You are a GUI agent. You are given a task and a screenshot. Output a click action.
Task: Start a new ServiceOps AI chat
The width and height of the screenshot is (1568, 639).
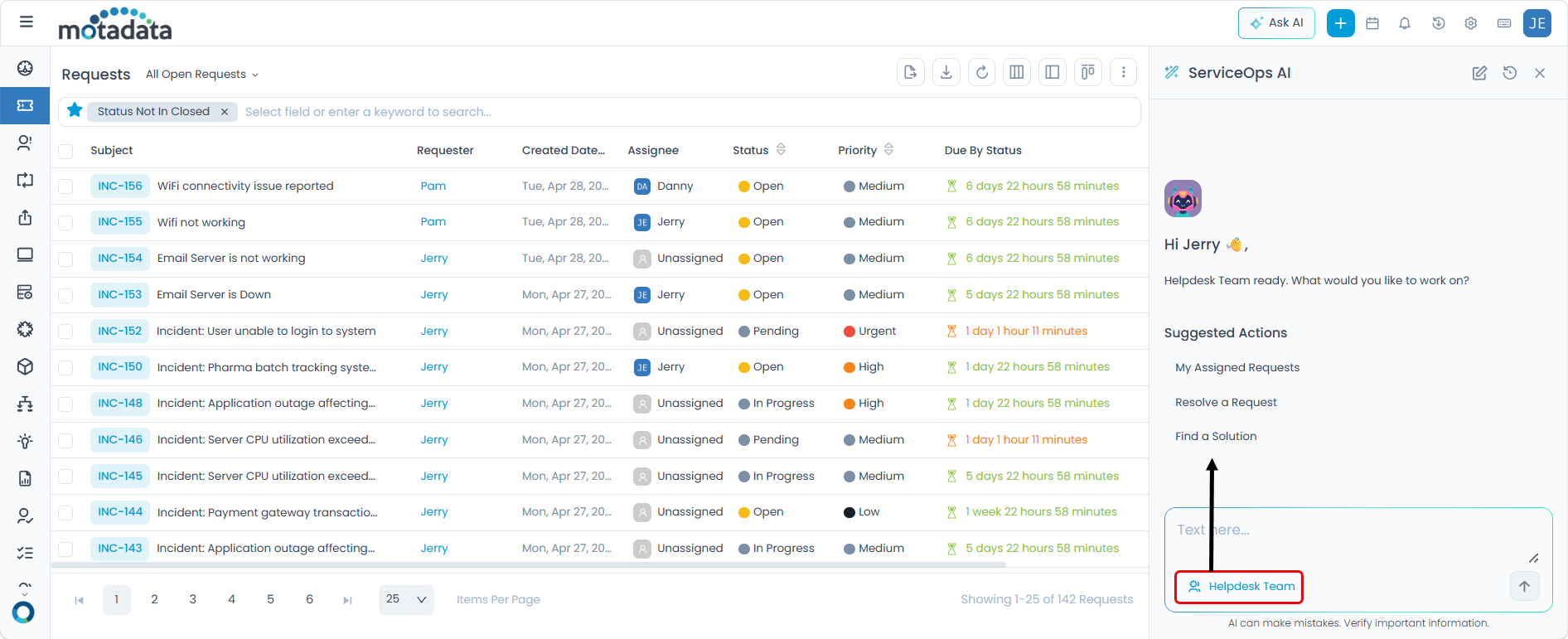click(1479, 73)
